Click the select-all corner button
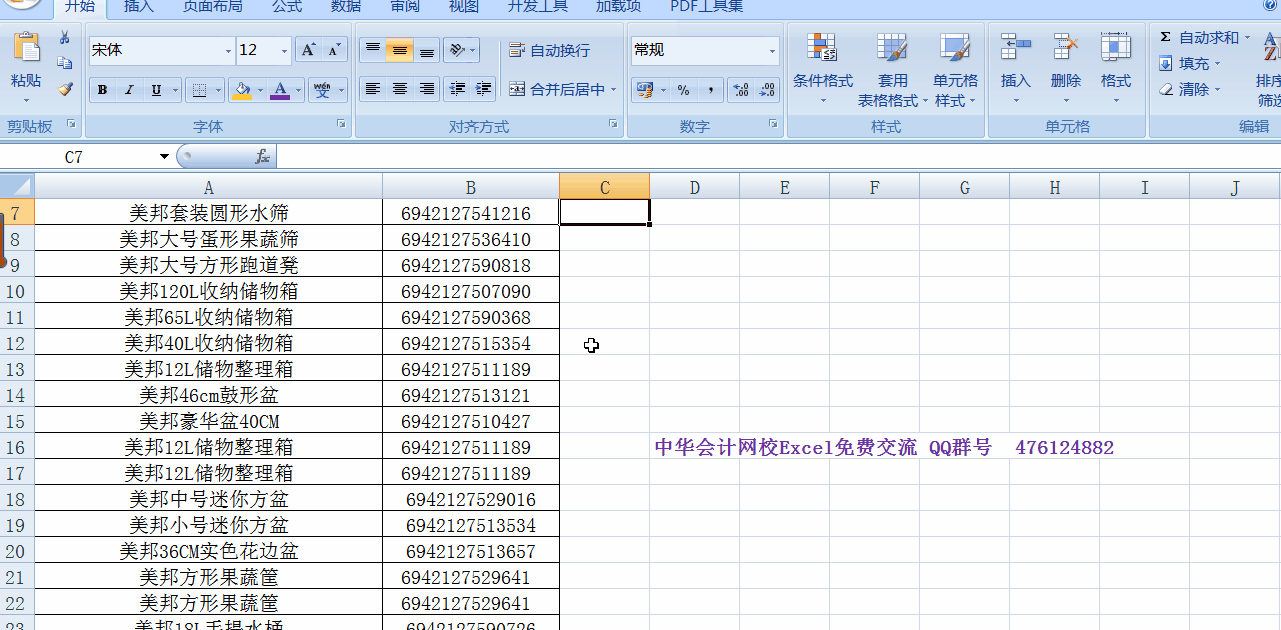 tap(17, 187)
